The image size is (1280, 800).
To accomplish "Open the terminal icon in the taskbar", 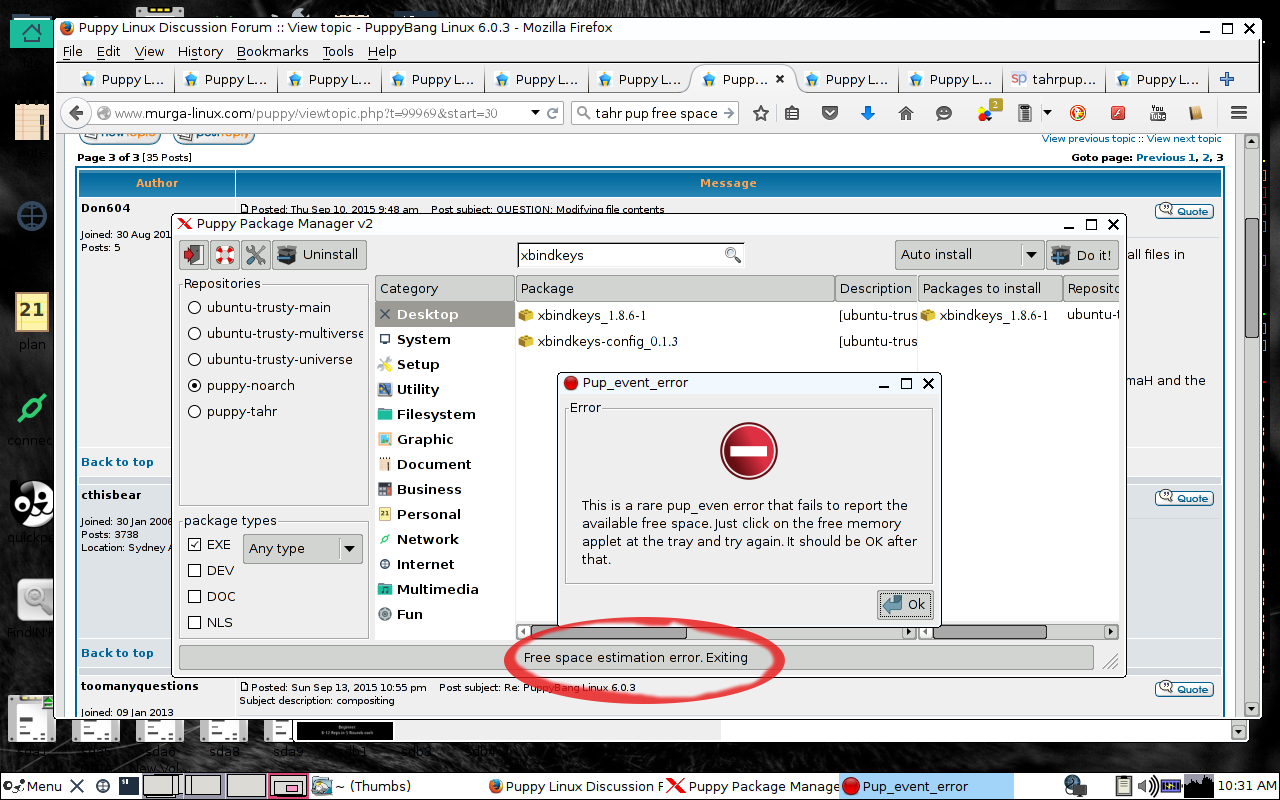I will pos(128,785).
